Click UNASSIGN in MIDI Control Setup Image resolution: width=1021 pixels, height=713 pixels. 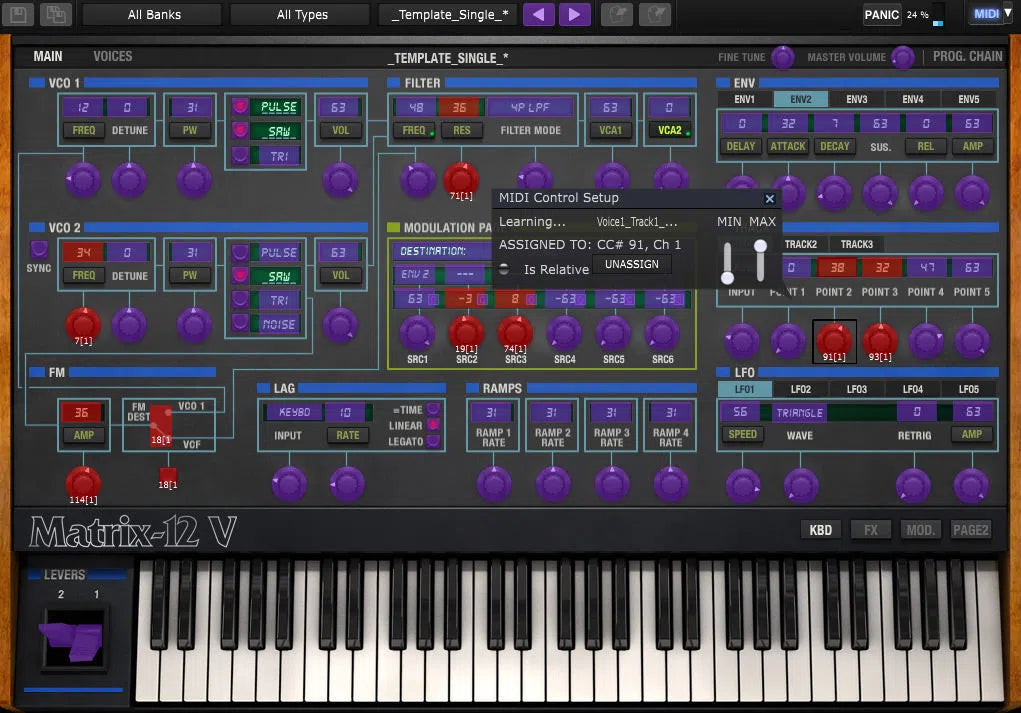click(x=631, y=264)
